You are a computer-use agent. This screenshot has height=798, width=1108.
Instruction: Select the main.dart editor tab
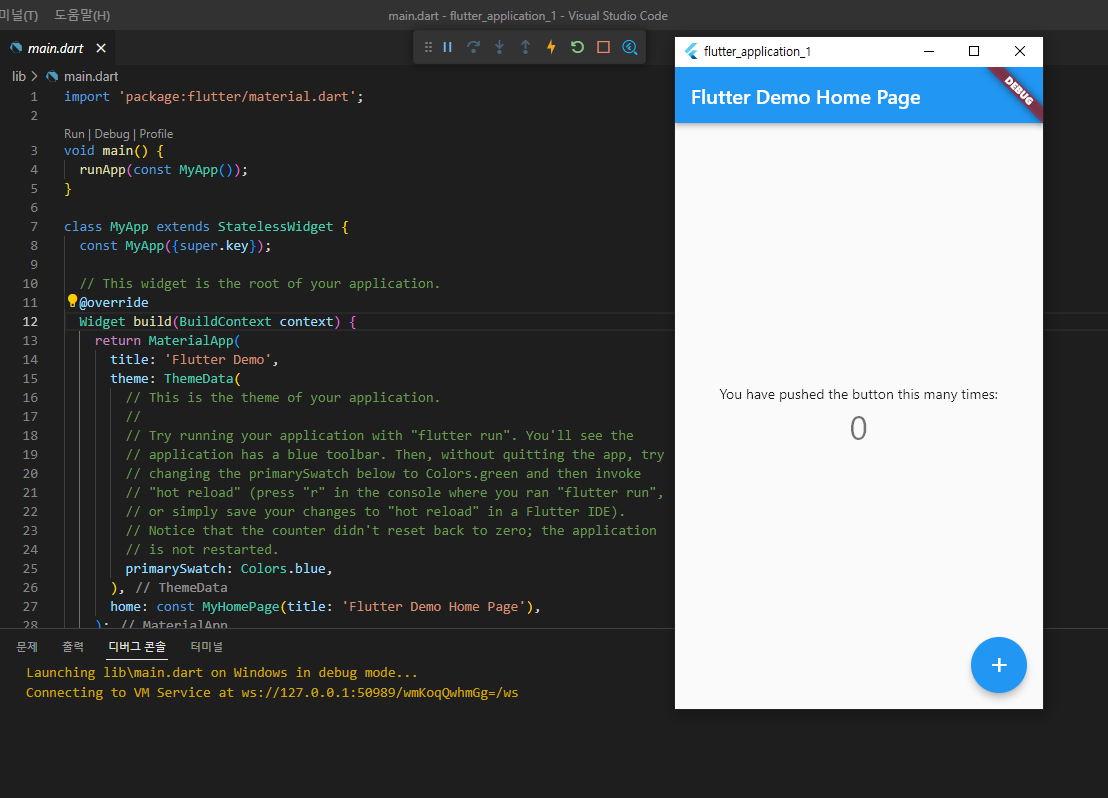[56, 48]
